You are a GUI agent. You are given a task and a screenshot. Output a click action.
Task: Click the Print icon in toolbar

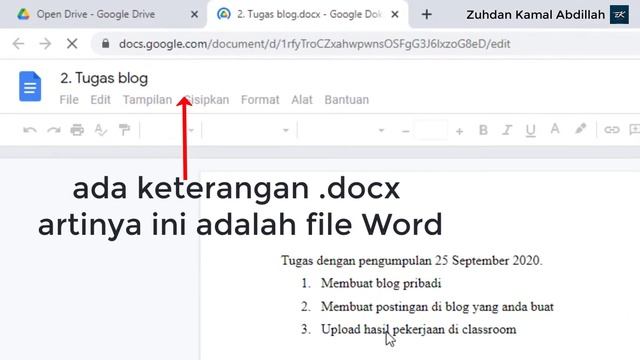click(77, 130)
